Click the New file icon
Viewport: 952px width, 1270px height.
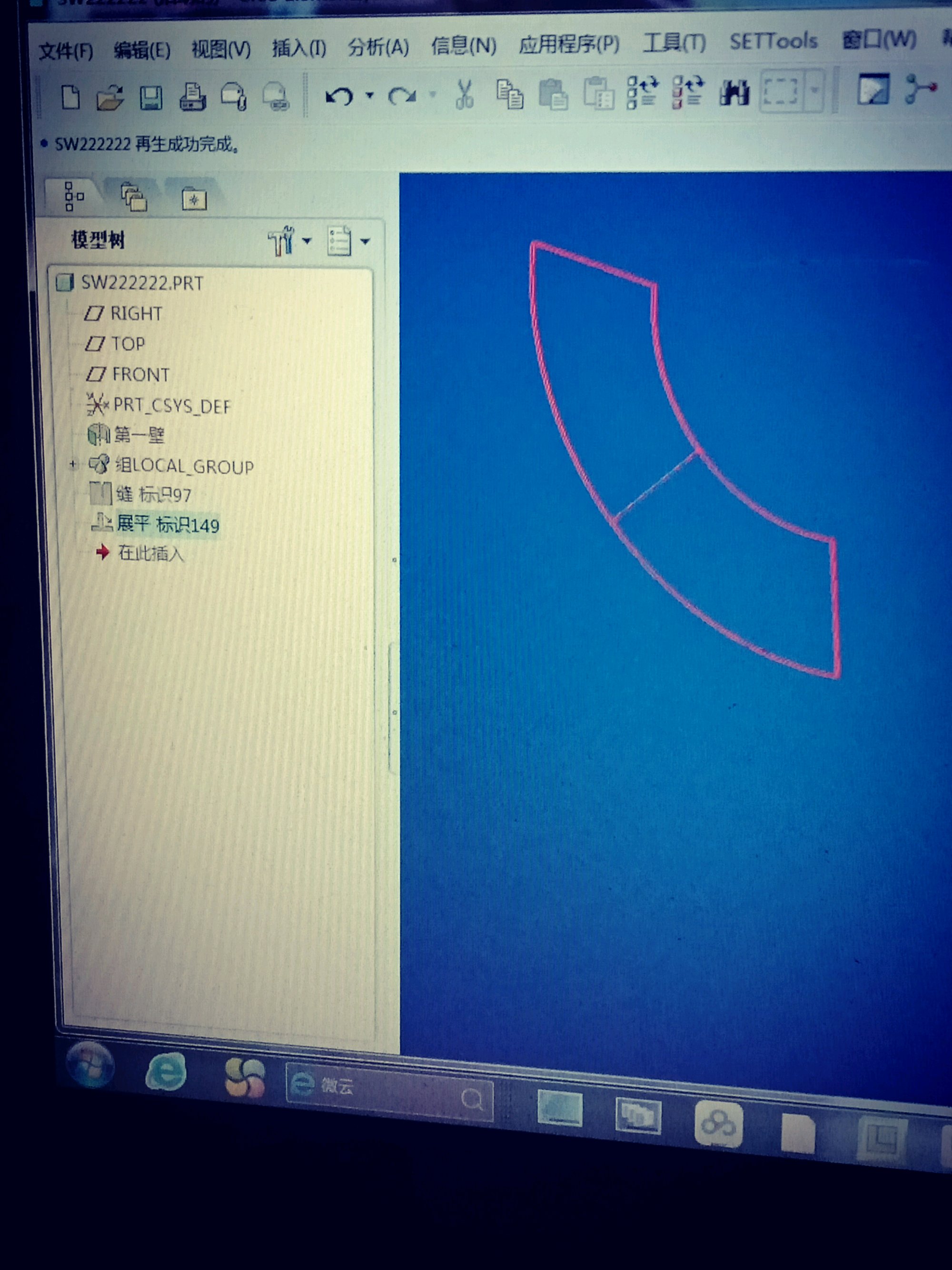(x=70, y=98)
